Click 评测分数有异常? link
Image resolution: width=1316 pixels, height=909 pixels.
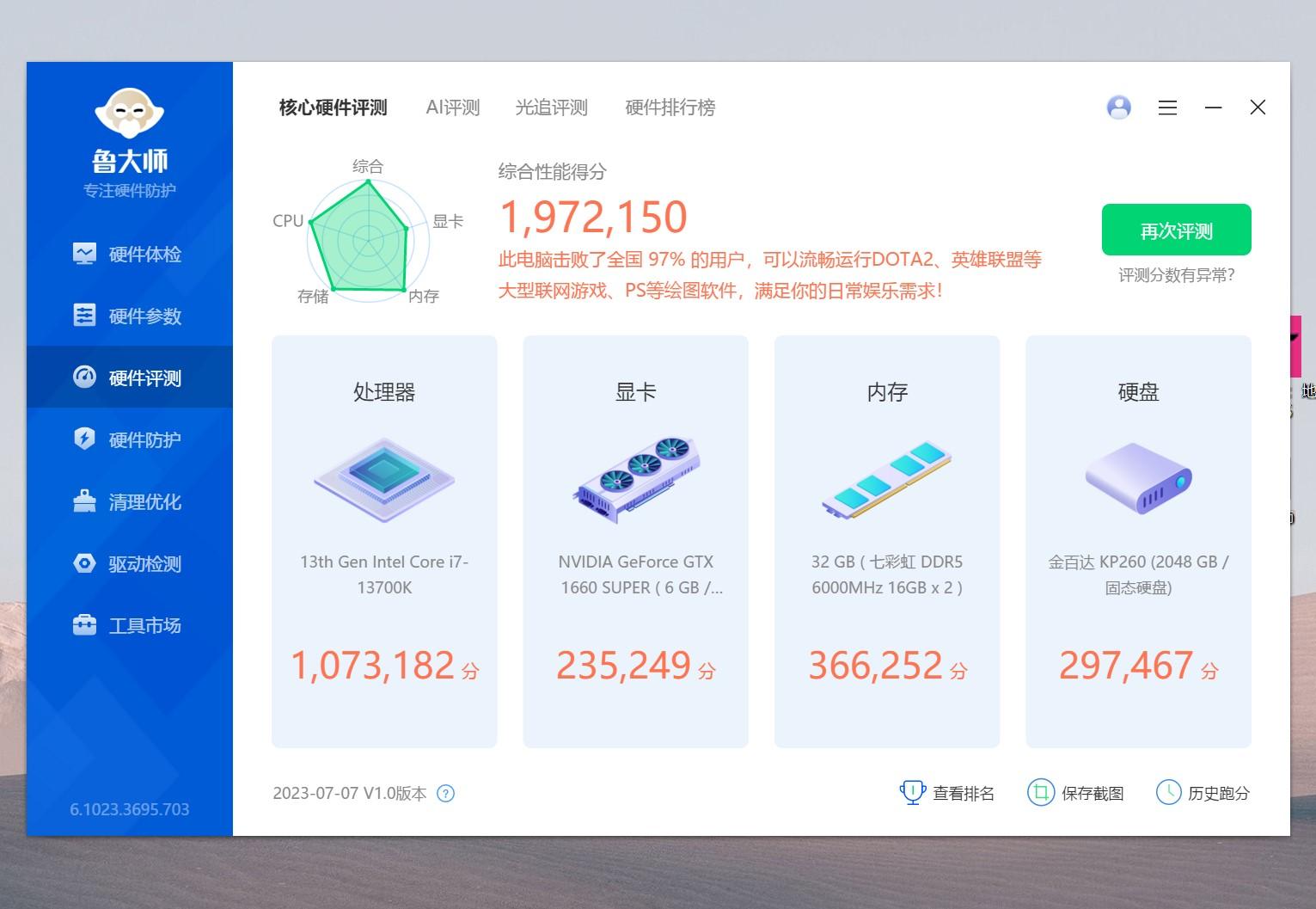click(1176, 275)
